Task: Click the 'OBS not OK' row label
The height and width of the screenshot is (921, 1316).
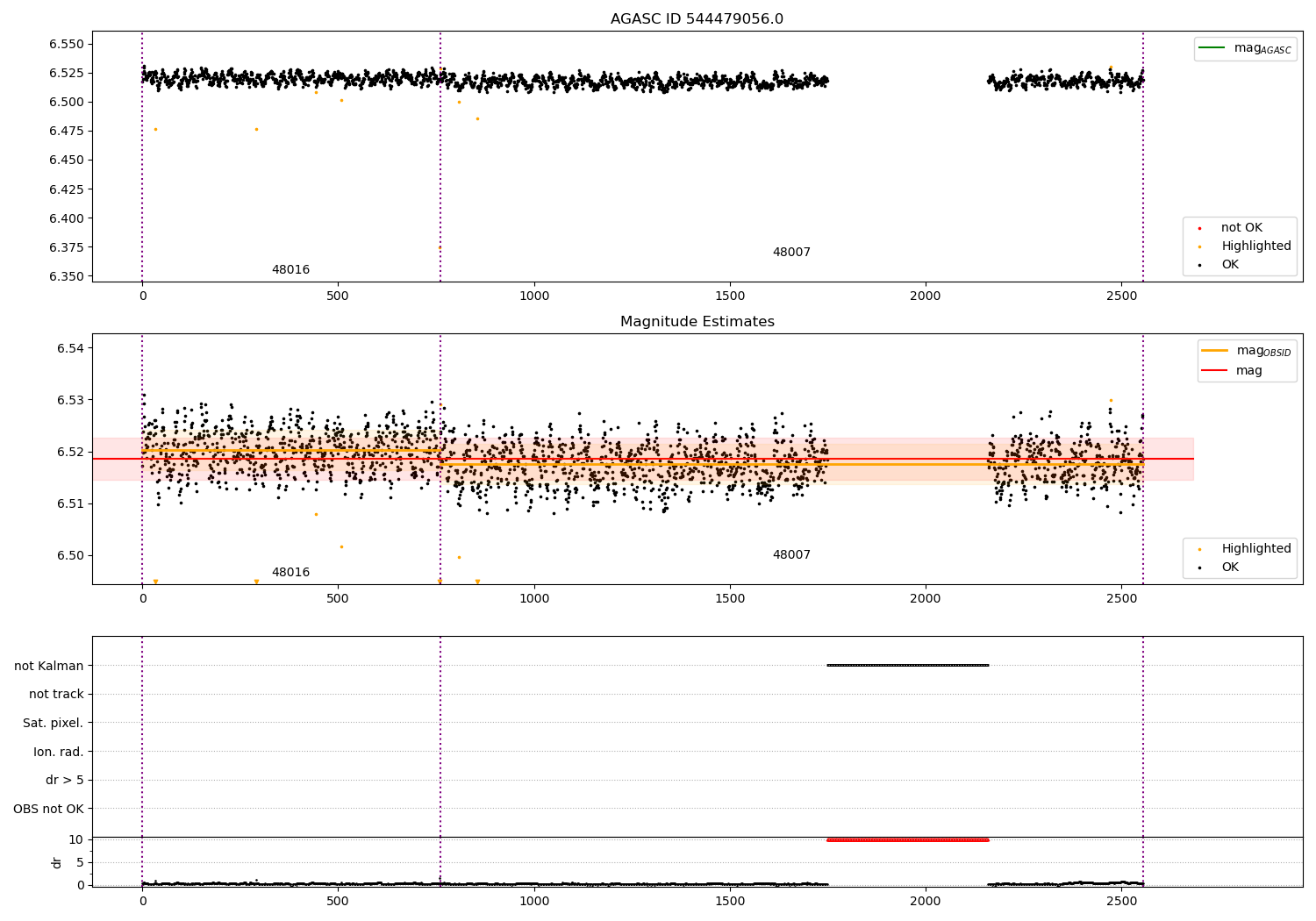Action: [49, 810]
